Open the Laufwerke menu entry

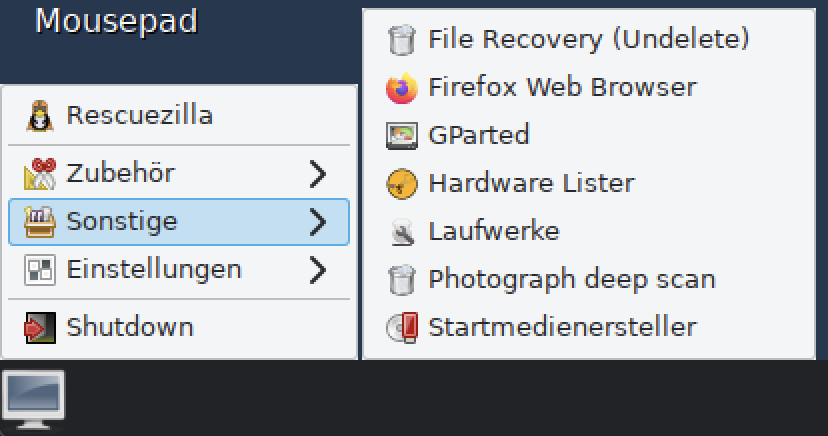pyautogui.click(x=589, y=232)
